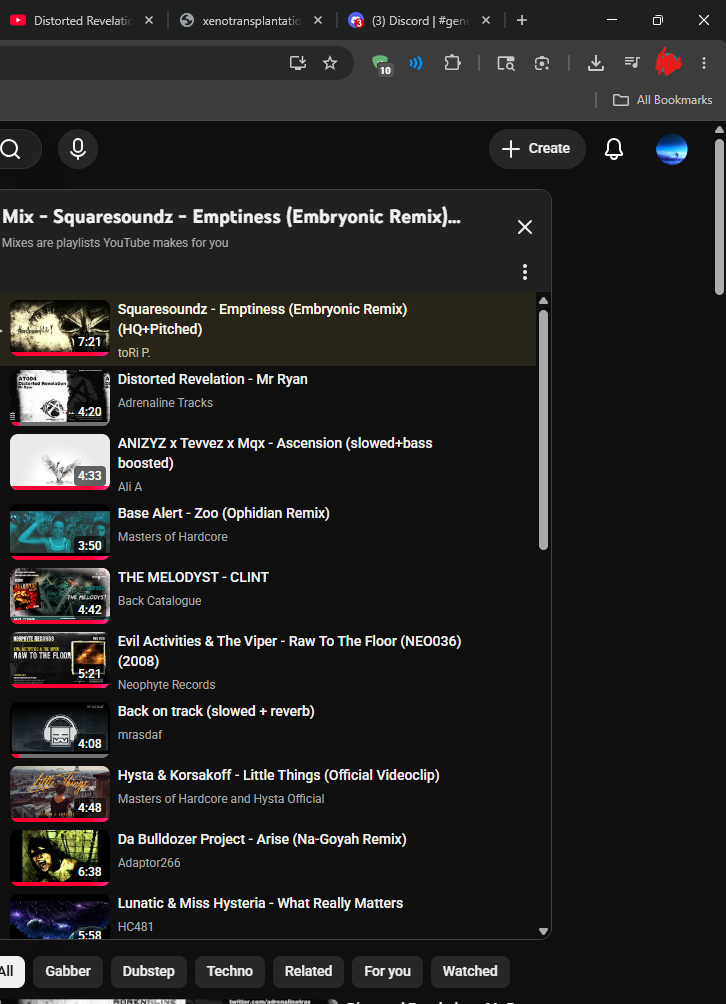Open the tab search toolbar icon
Screen dimensions: 726x1004
506,63
